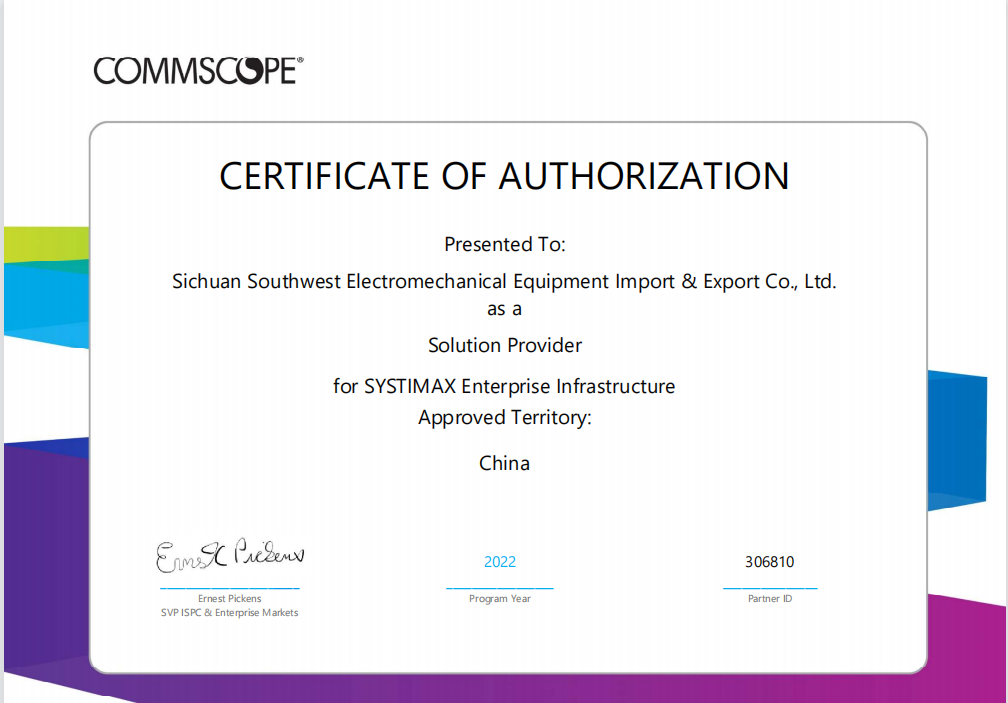Click the 'as a' text line
1008x703 pixels.
(x=504, y=309)
